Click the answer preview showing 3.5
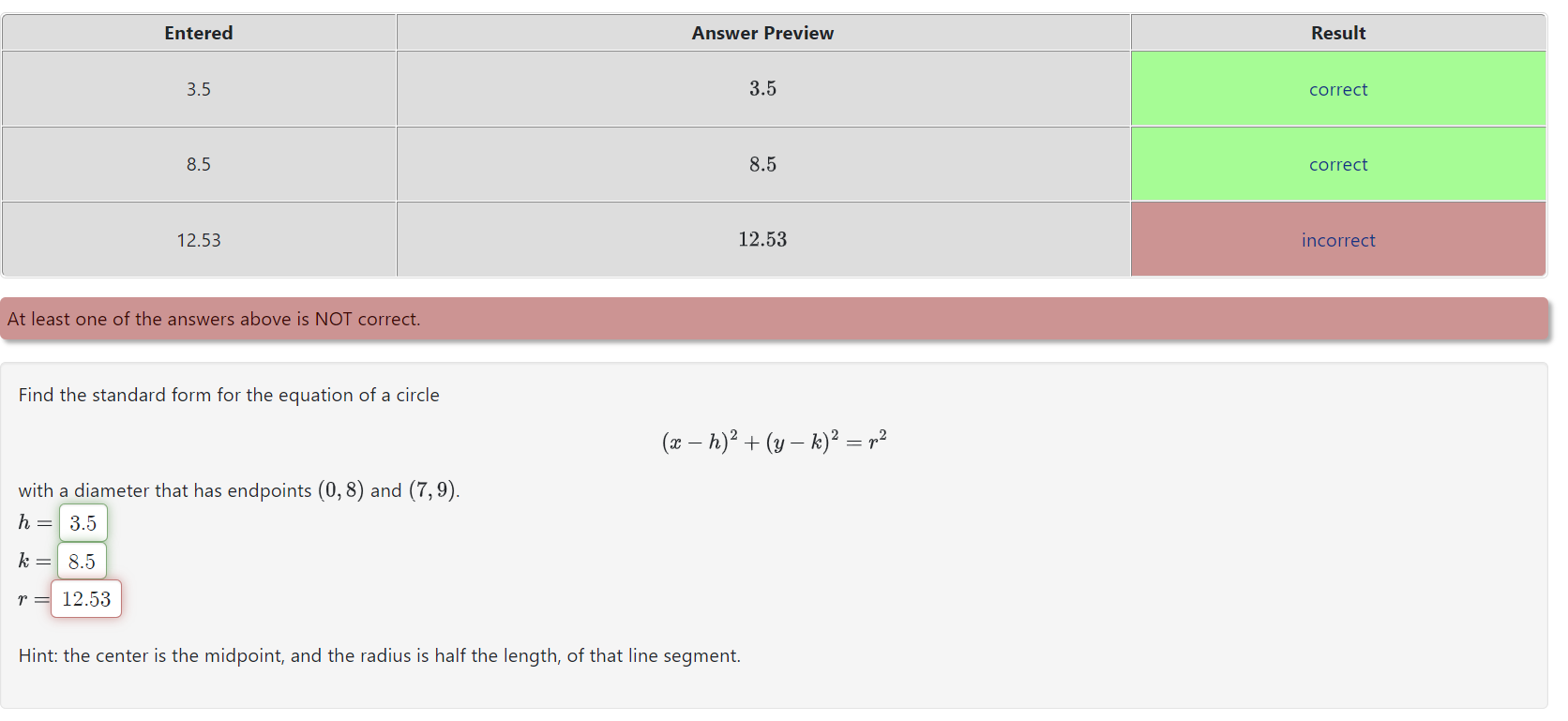This screenshot has height=721, width=1568. pyautogui.click(x=762, y=89)
